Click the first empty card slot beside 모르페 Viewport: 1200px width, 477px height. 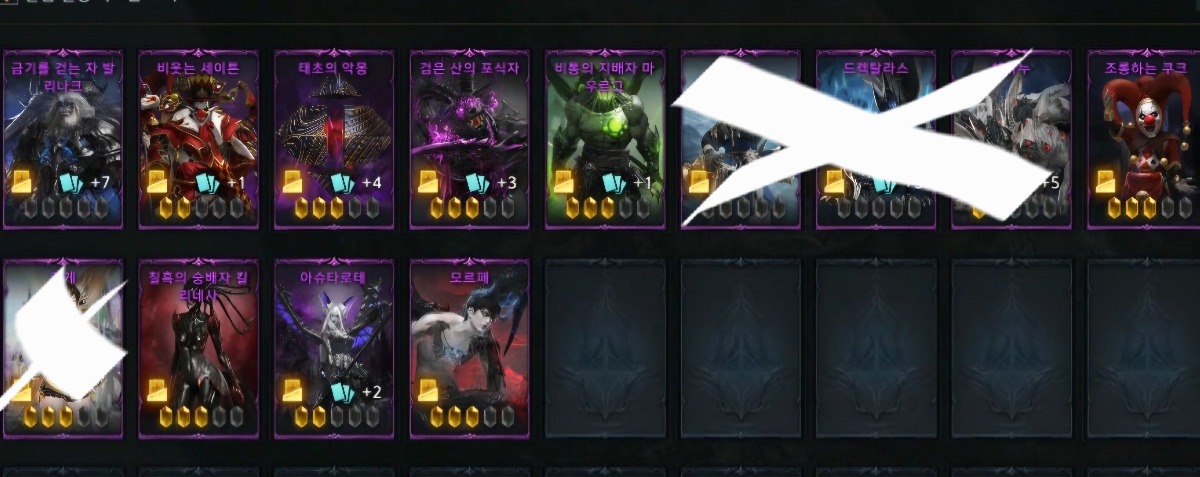[605, 349]
